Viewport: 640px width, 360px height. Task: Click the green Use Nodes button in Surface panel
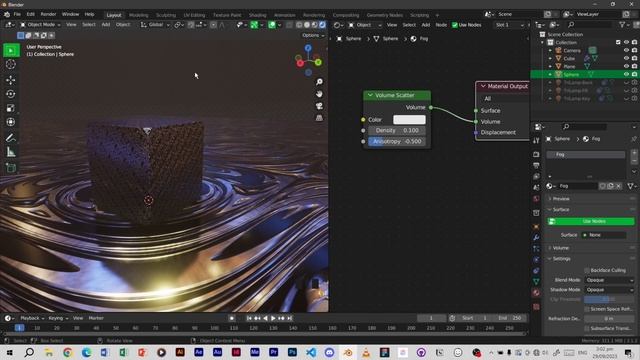pos(591,221)
